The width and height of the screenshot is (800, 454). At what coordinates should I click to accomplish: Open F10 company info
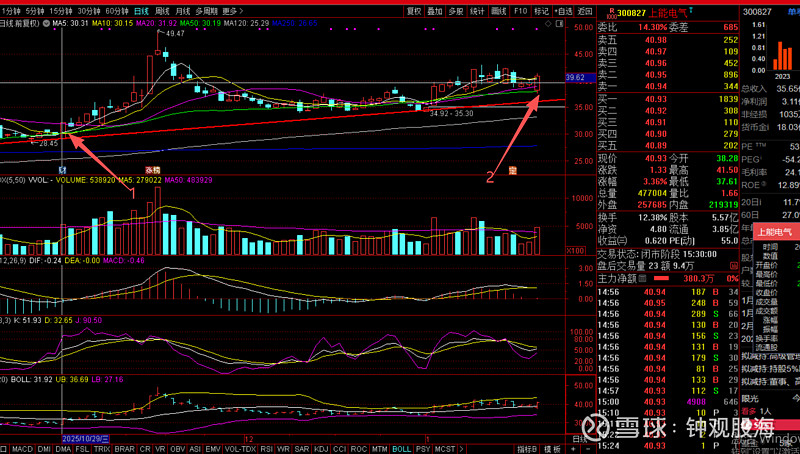(x=520, y=11)
